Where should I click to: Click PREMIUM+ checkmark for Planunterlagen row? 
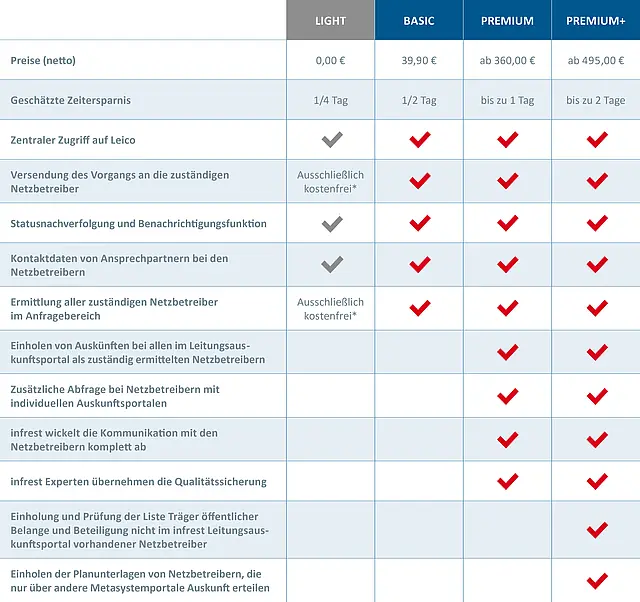[x=597, y=580]
